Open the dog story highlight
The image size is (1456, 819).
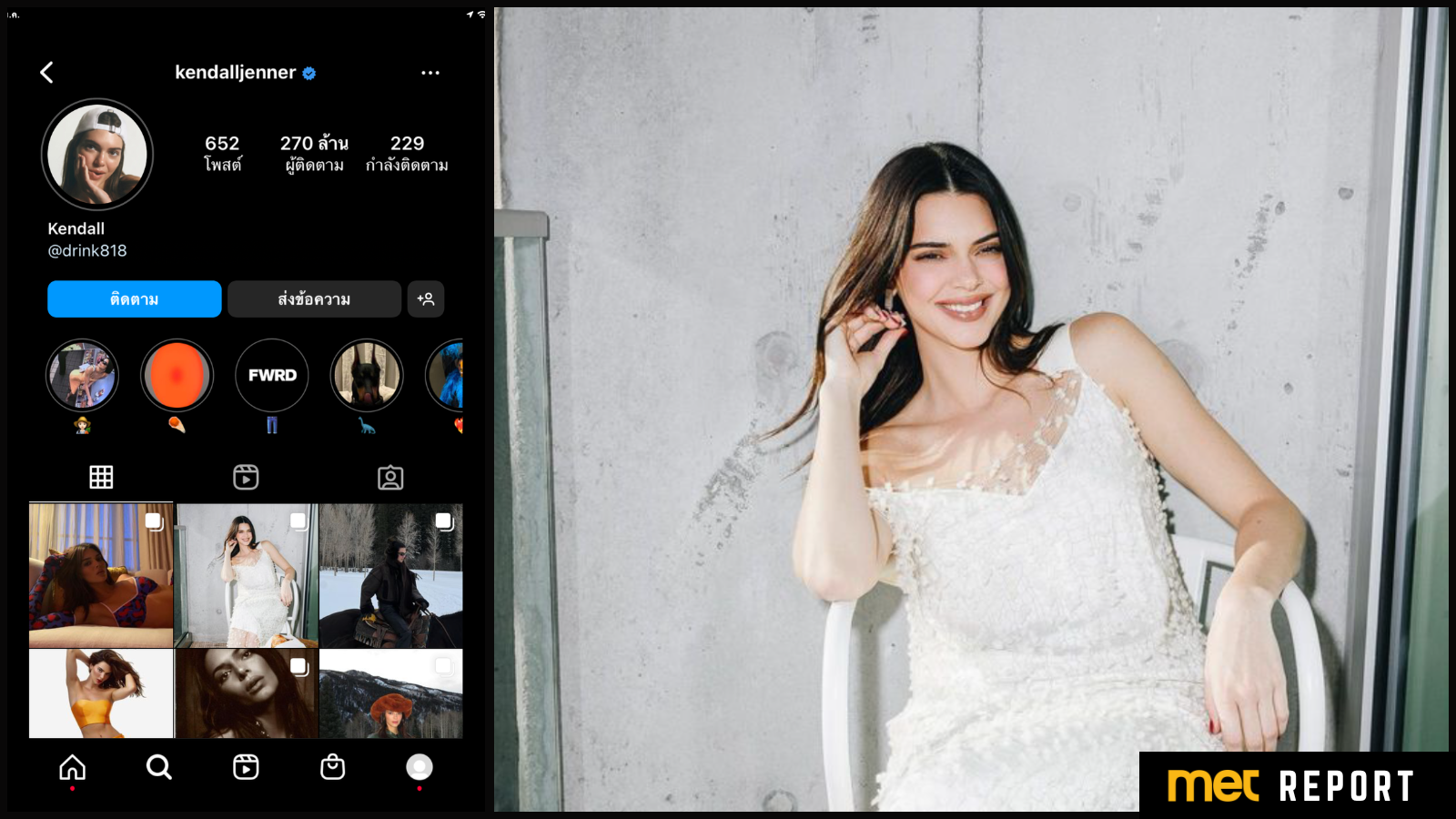367,375
